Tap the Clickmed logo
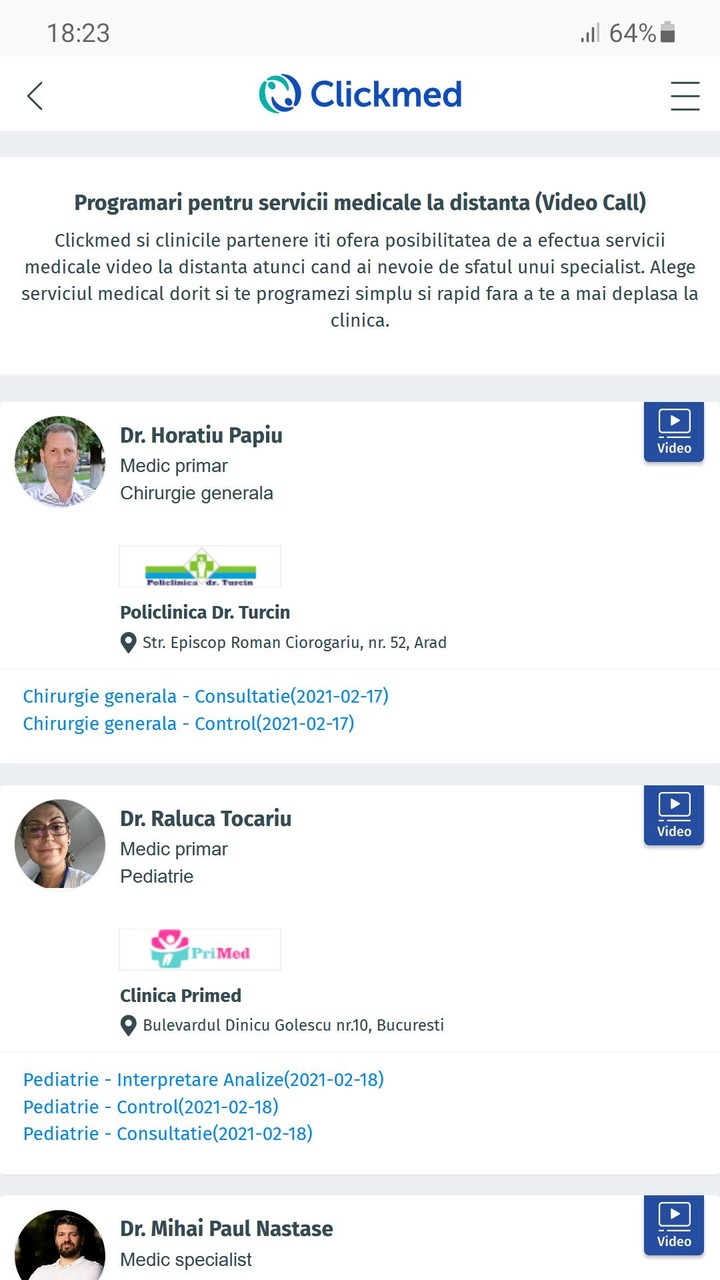The width and height of the screenshot is (720, 1280). [x=361, y=94]
